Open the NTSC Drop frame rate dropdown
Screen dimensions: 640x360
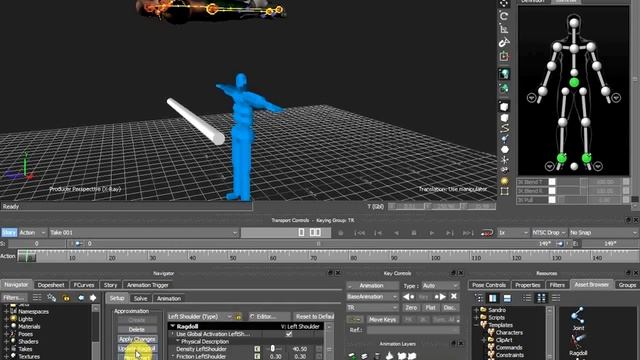[549, 233]
